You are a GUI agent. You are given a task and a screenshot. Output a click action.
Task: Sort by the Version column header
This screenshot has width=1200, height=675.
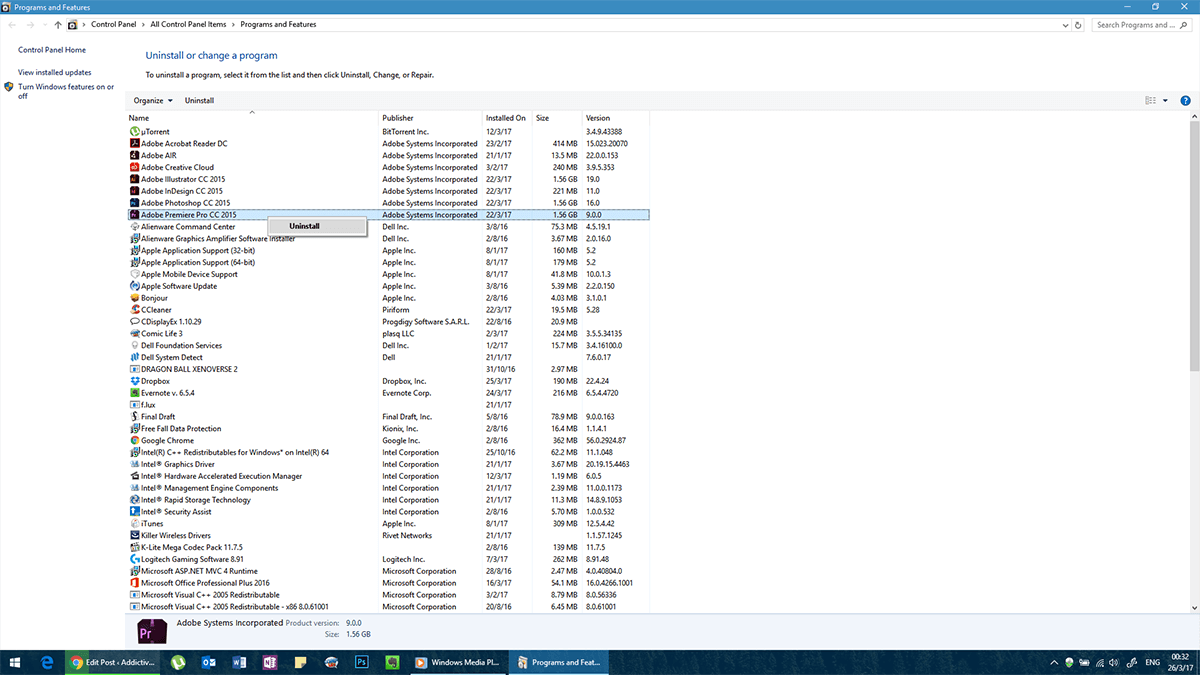point(616,118)
